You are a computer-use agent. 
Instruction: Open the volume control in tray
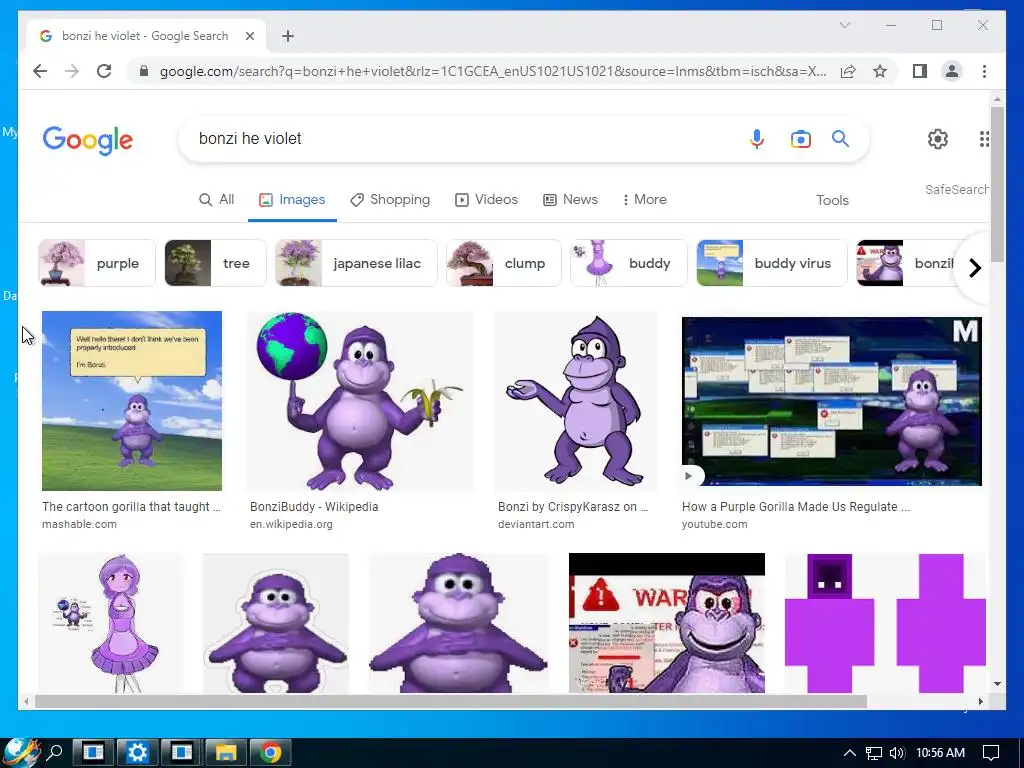pos(897,753)
